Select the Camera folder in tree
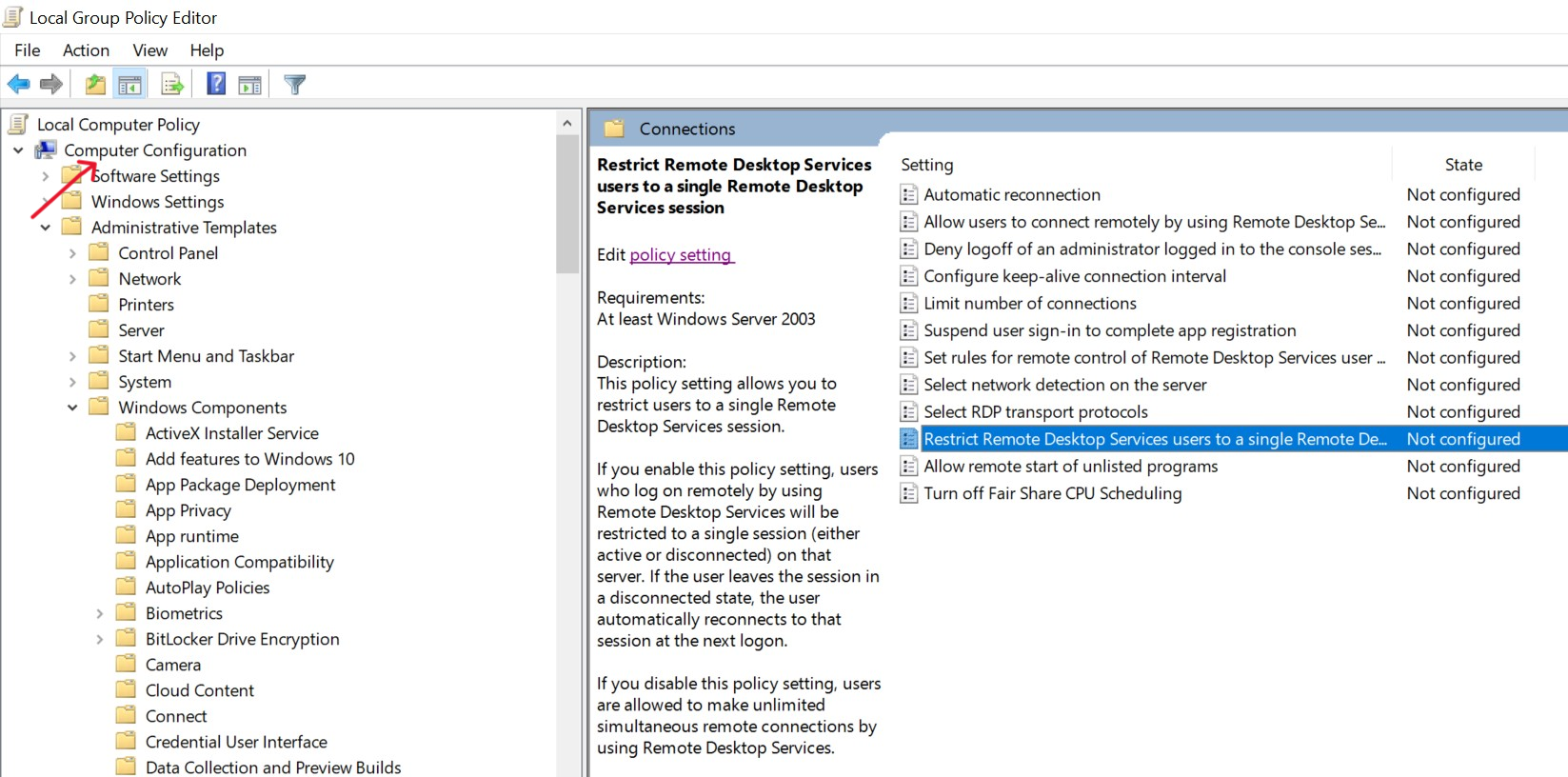The width and height of the screenshot is (1568, 777). [x=173, y=665]
